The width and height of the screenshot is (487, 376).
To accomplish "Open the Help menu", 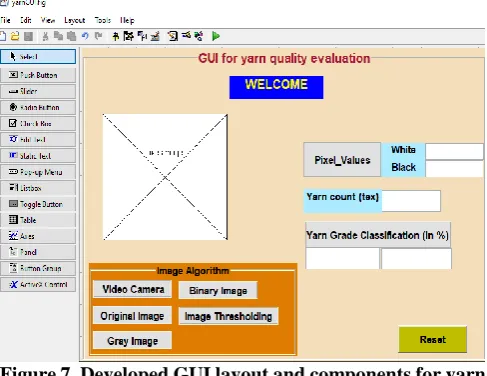I will point(127,21).
